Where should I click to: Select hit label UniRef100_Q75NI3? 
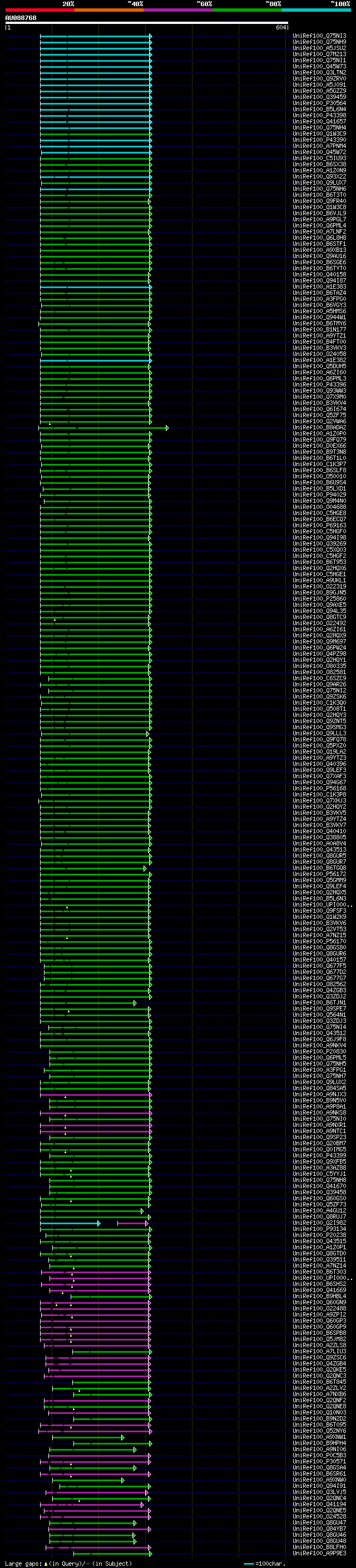(x=319, y=36)
